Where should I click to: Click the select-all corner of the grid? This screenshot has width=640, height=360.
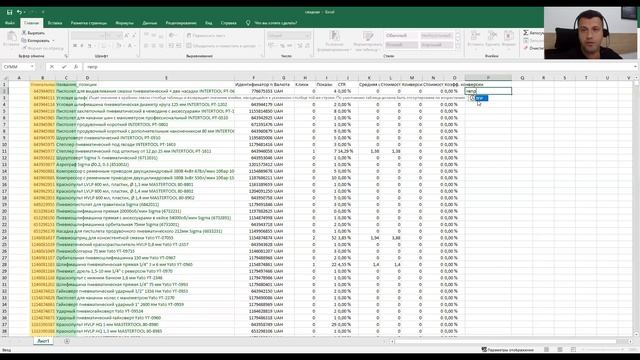pos(4,78)
